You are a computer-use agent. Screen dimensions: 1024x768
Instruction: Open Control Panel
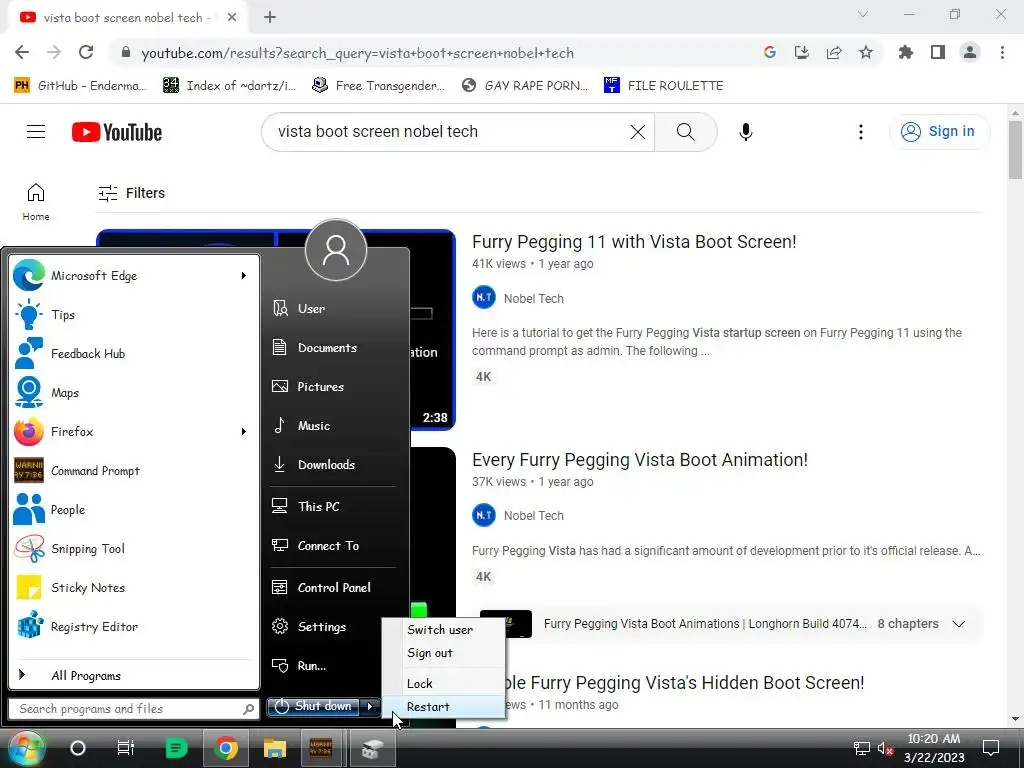pos(333,588)
